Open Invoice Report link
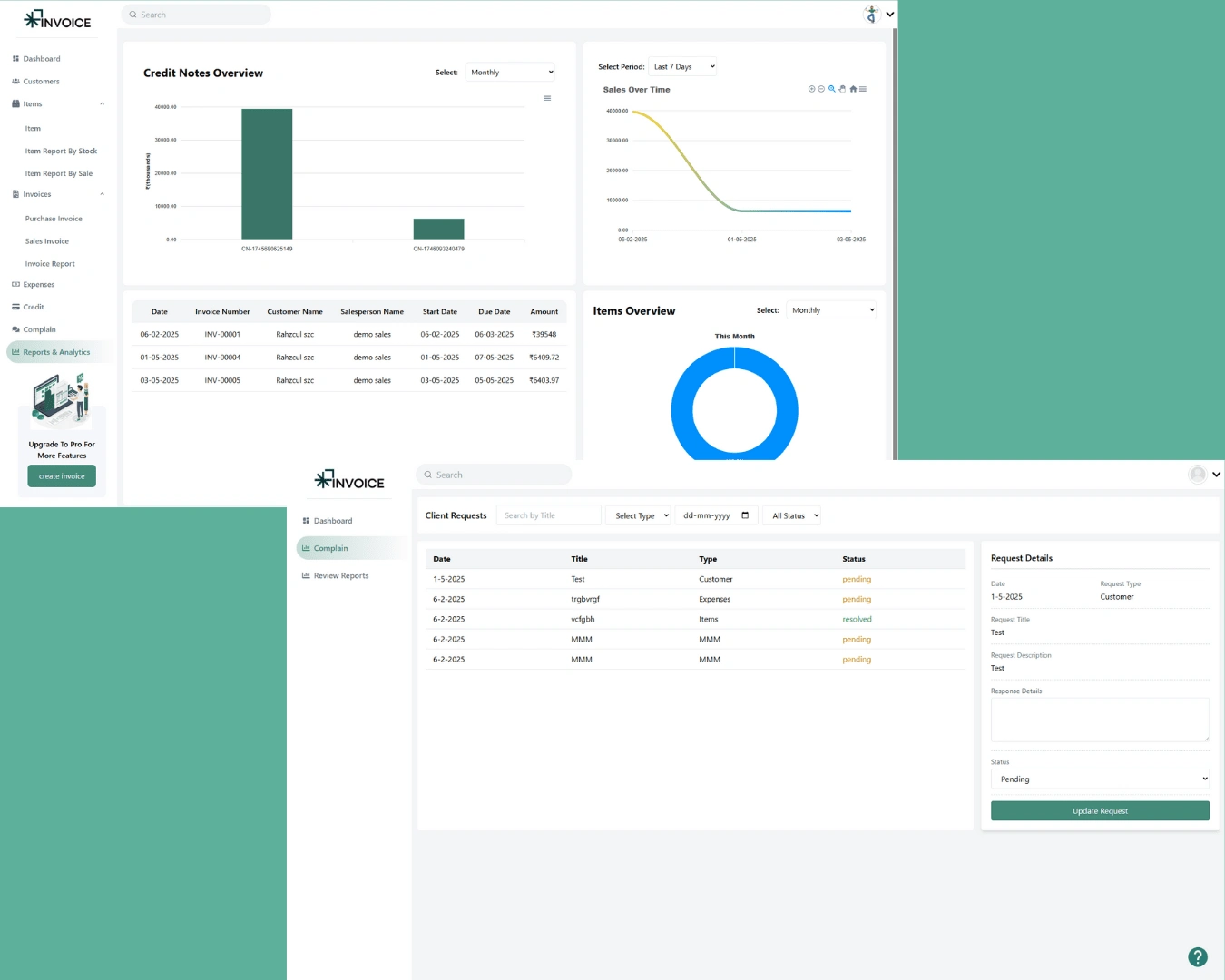Screen dimensions: 1225x980 [50, 264]
